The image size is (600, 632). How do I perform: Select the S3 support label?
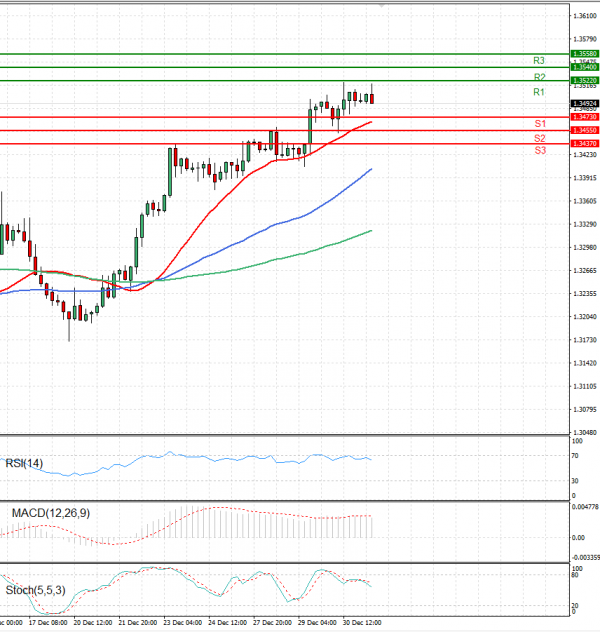[540, 151]
